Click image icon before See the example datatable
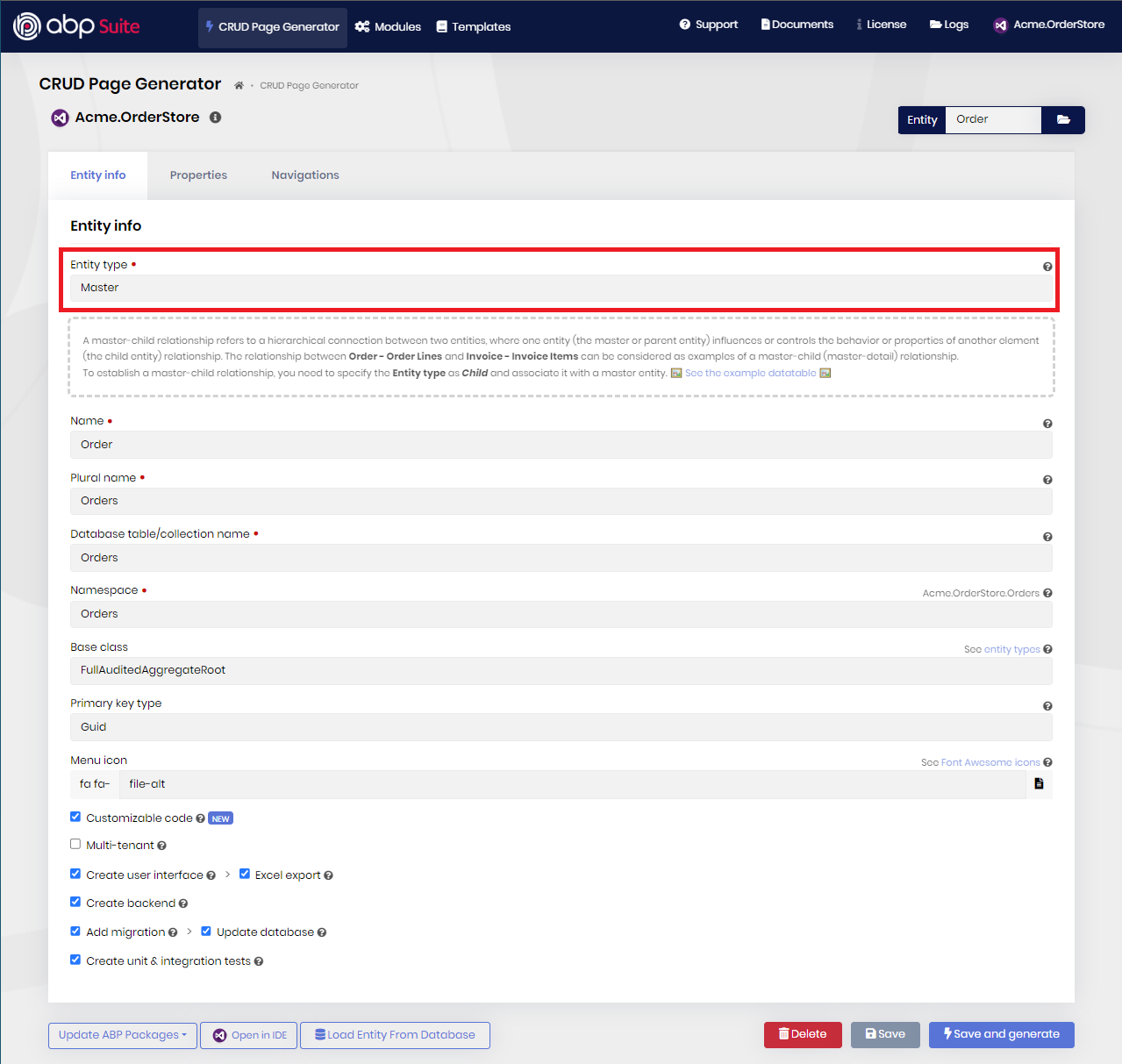This screenshot has height=1064, width=1122. tap(676, 373)
